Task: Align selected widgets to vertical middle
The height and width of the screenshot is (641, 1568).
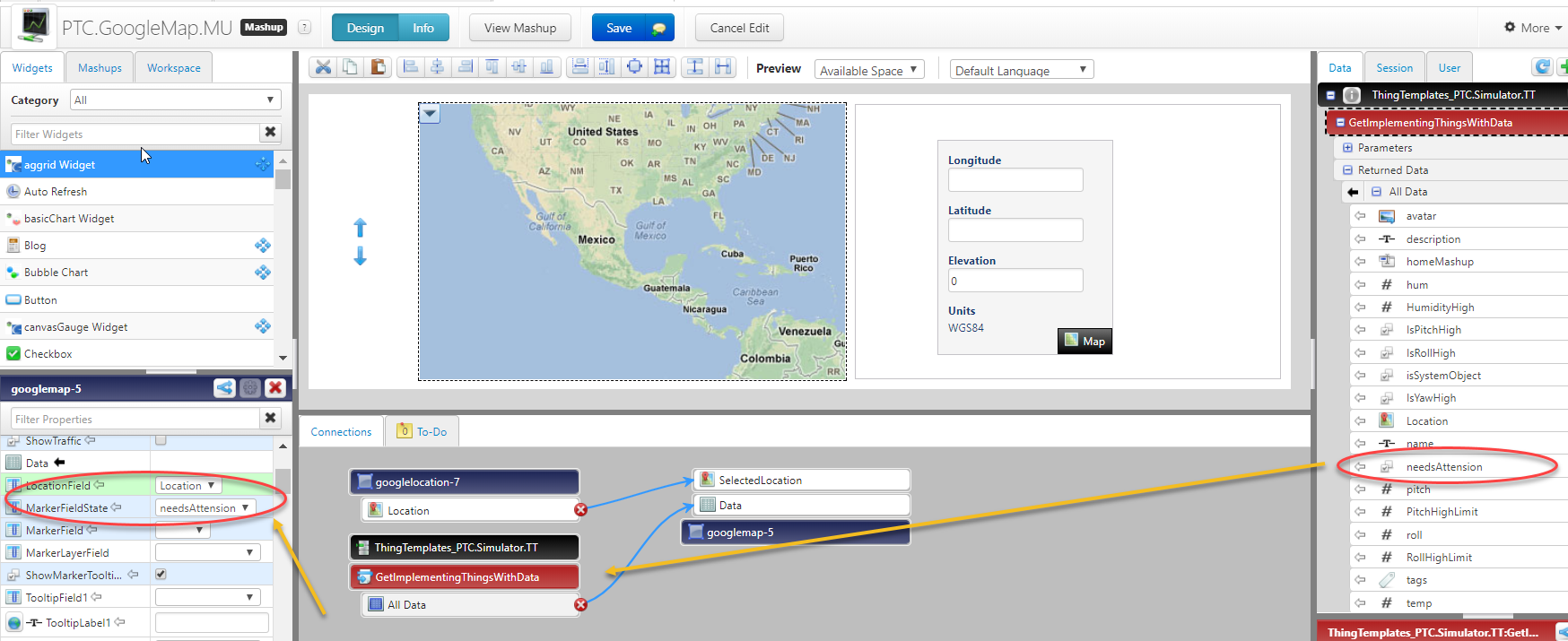Action: 519,67
